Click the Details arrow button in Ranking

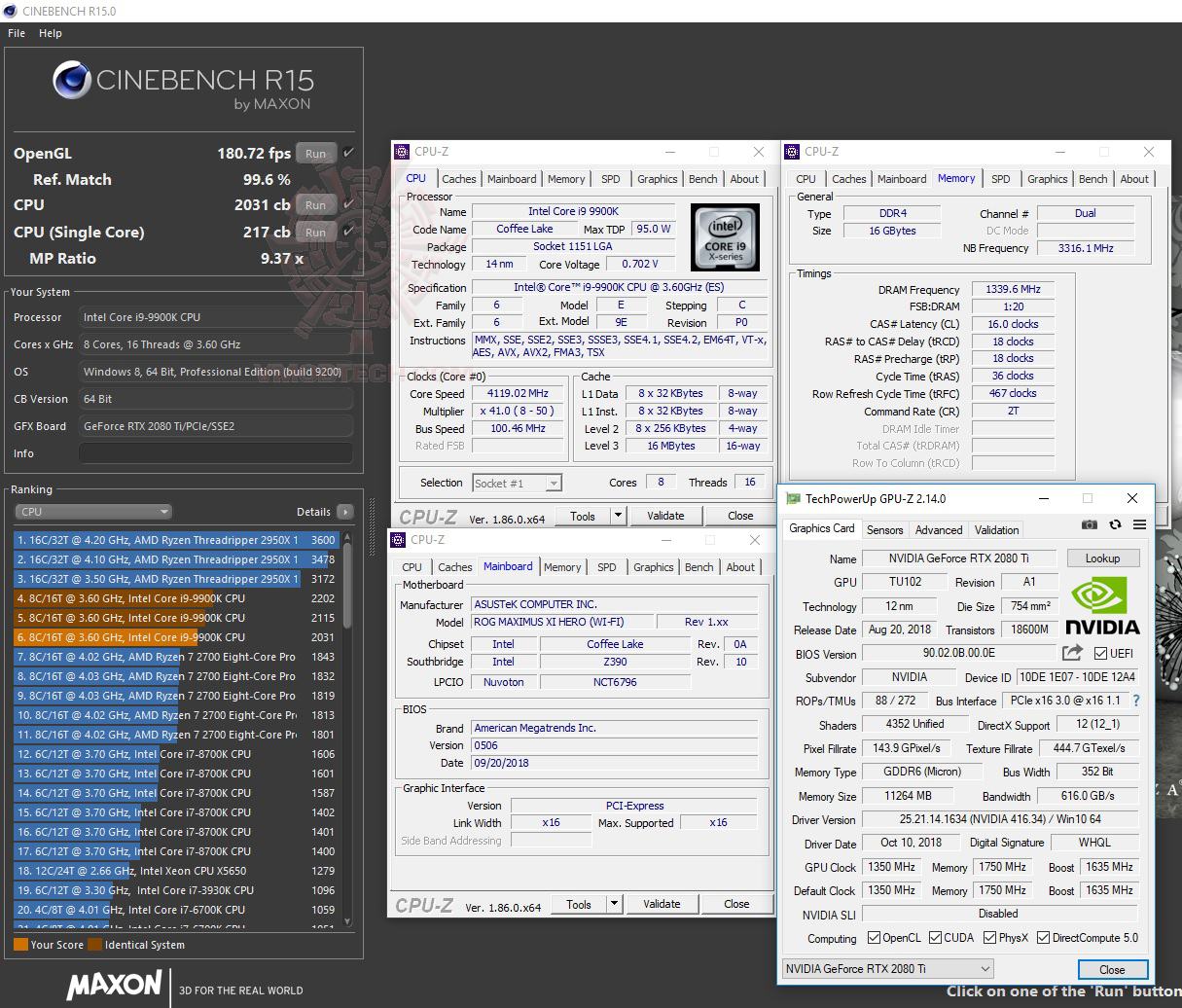tap(344, 512)
